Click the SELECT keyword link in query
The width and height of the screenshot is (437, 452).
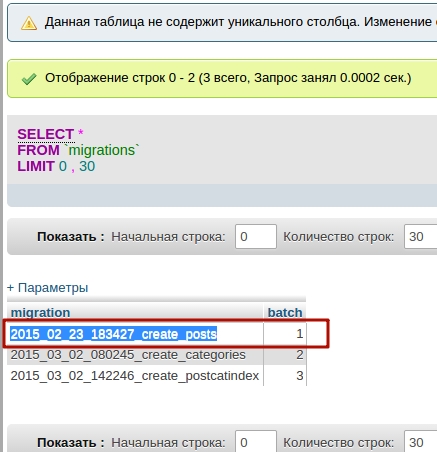coord(46,134)
